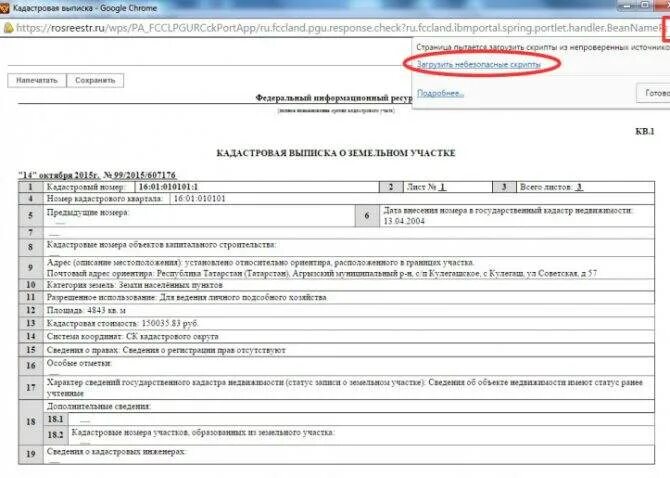Select the quarter number 16:01:010101
The image size is (670, 478).
(x=200, y=199)
